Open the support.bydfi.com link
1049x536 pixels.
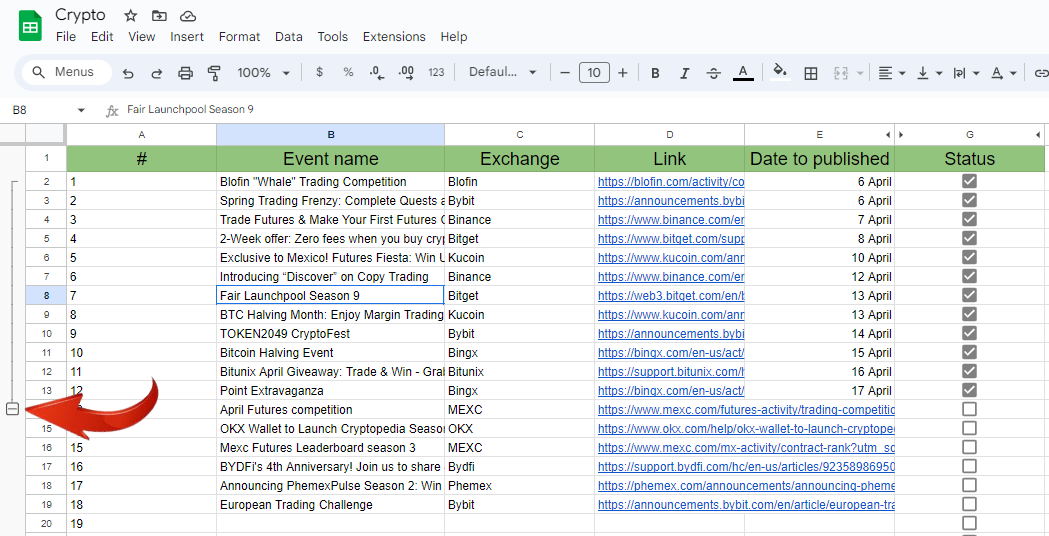pos(746,466)
